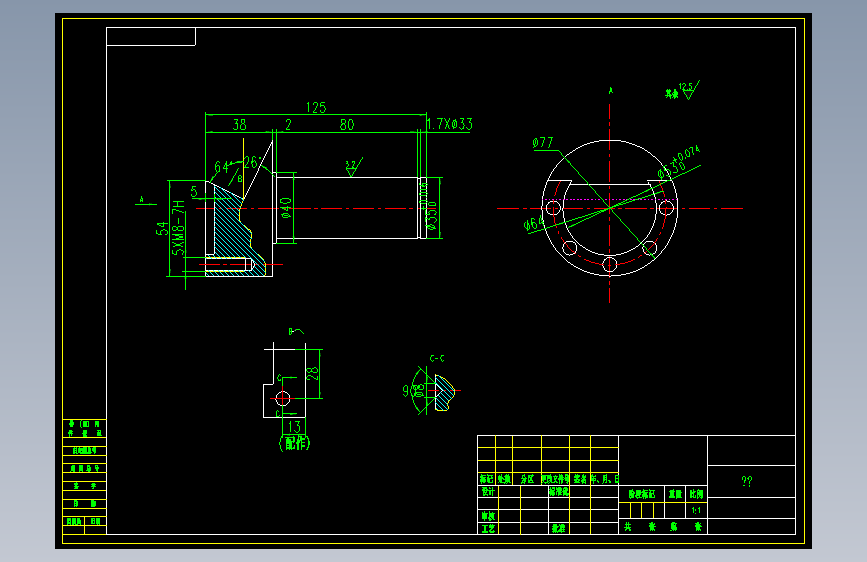Click the (配作) note under view B
Screen dimensions: 867x562
point(295,443)
